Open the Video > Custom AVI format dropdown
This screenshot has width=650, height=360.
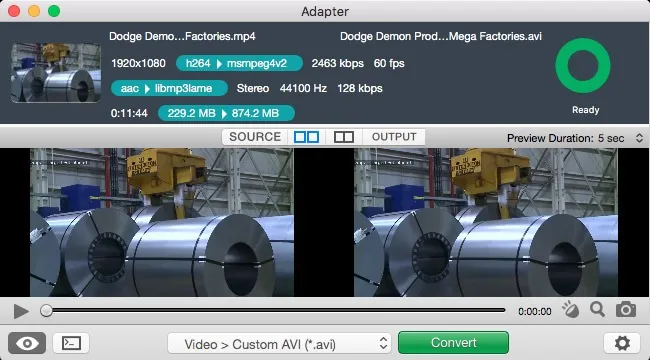279,343
